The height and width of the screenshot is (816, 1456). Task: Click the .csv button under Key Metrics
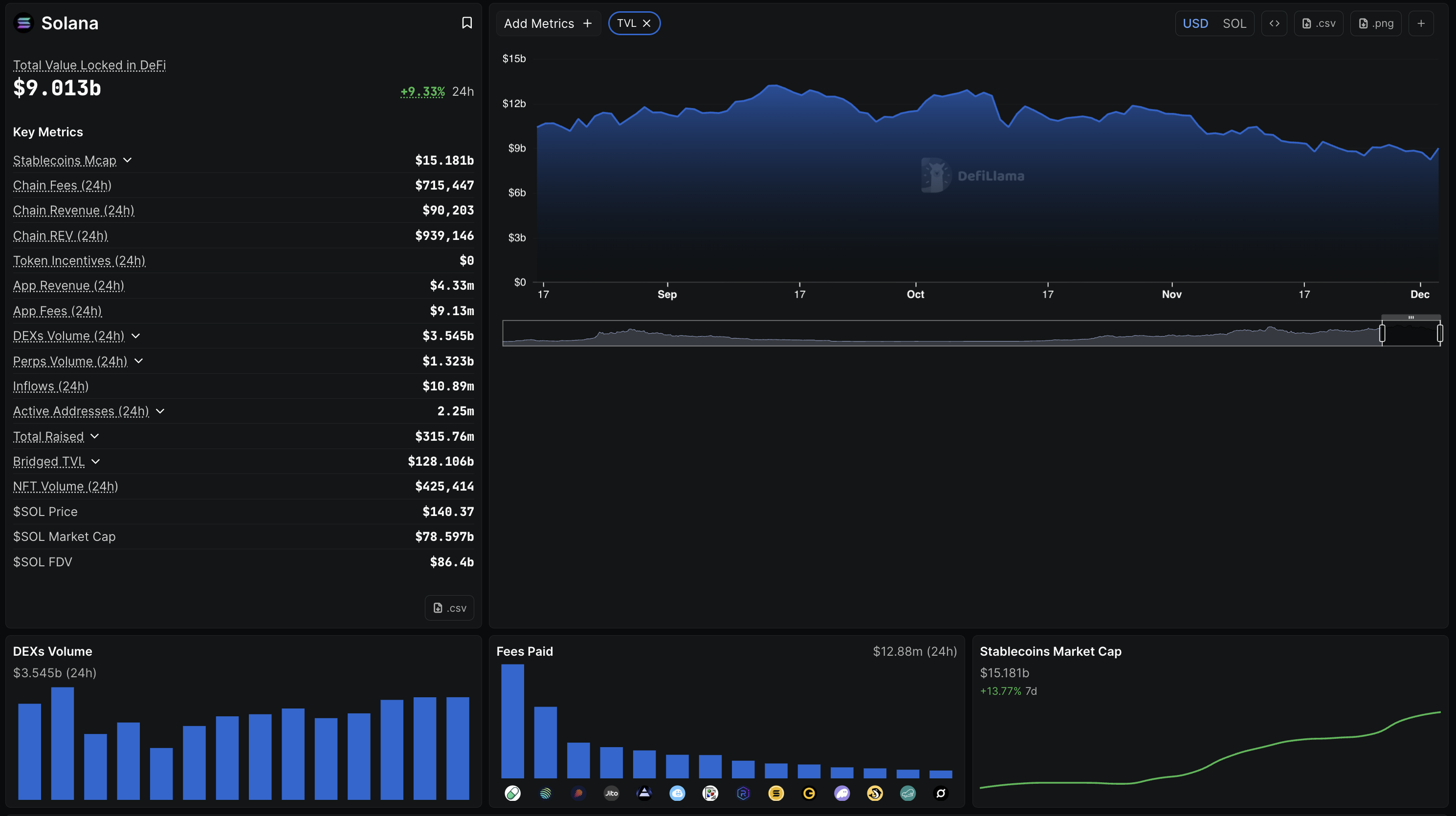(449, 608)
